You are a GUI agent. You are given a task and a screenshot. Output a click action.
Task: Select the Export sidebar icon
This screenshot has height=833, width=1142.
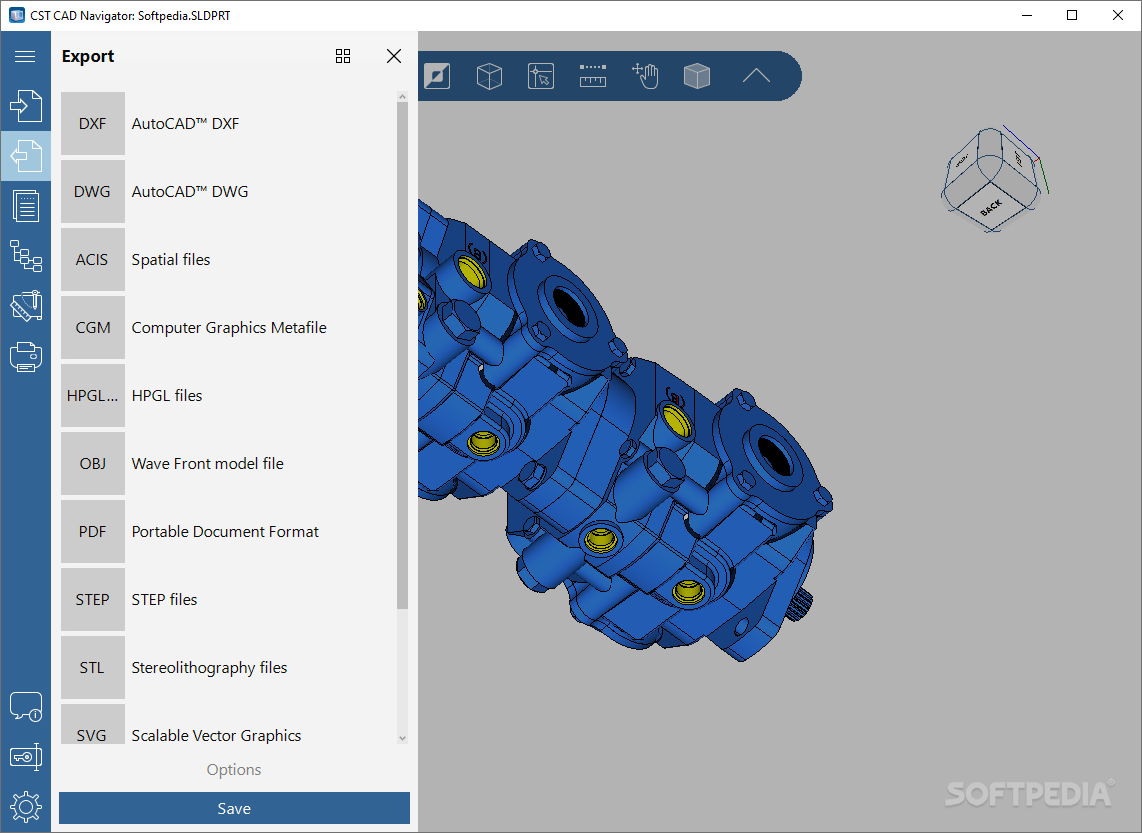(x=25, y=156)
